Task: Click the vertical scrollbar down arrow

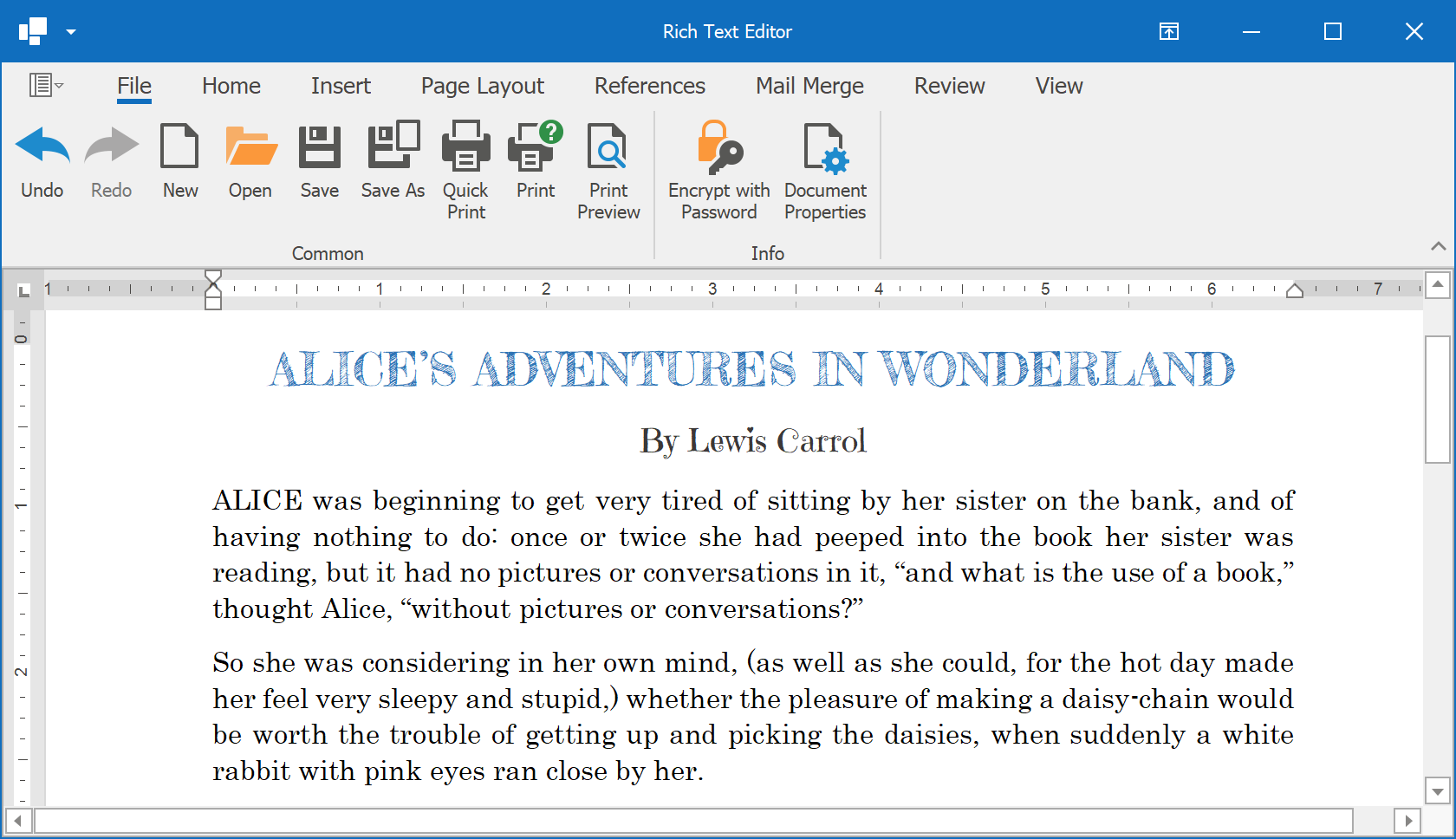Action: (x=1438, y=790)
